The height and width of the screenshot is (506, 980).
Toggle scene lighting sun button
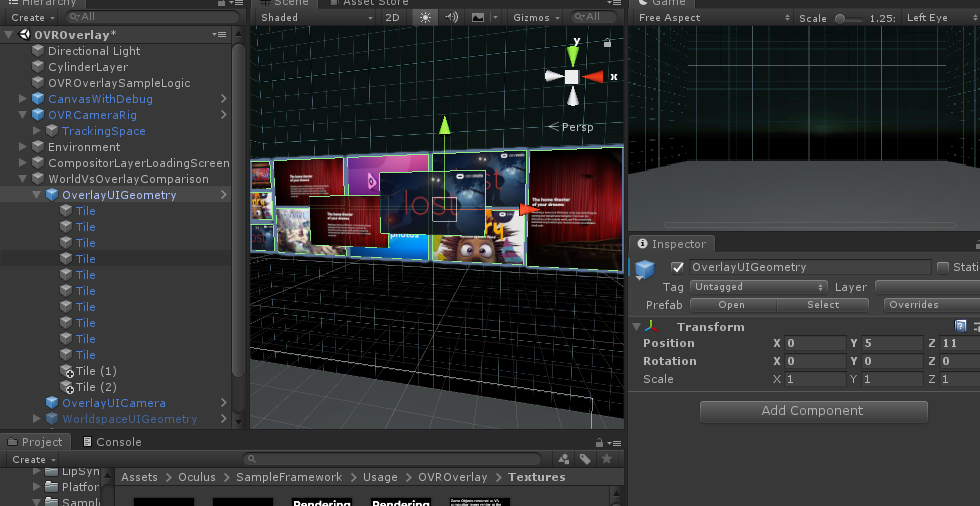point(425,17)
